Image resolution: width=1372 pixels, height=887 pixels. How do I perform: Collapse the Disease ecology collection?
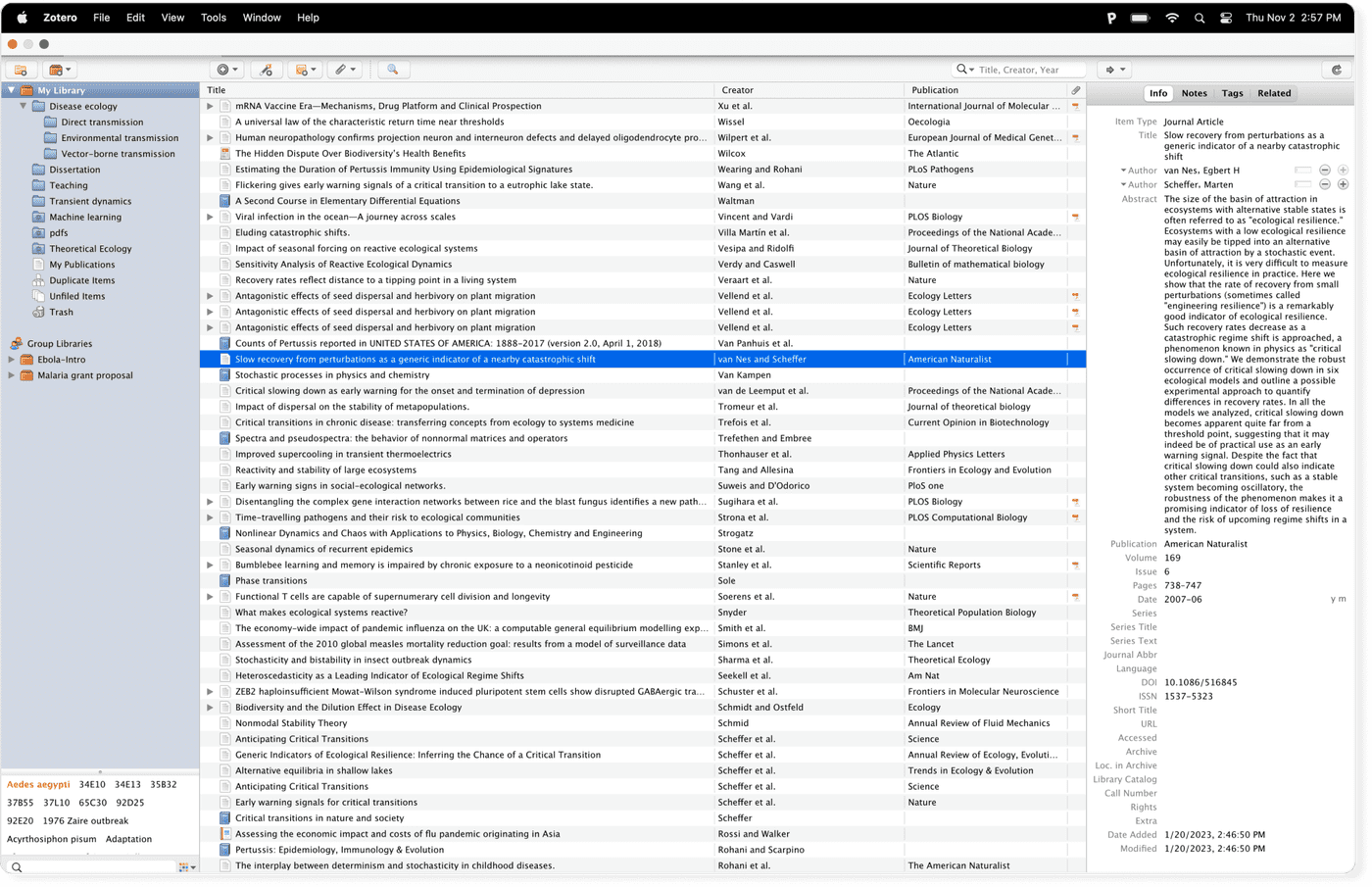pyautogui.click(x=22, y=106)
